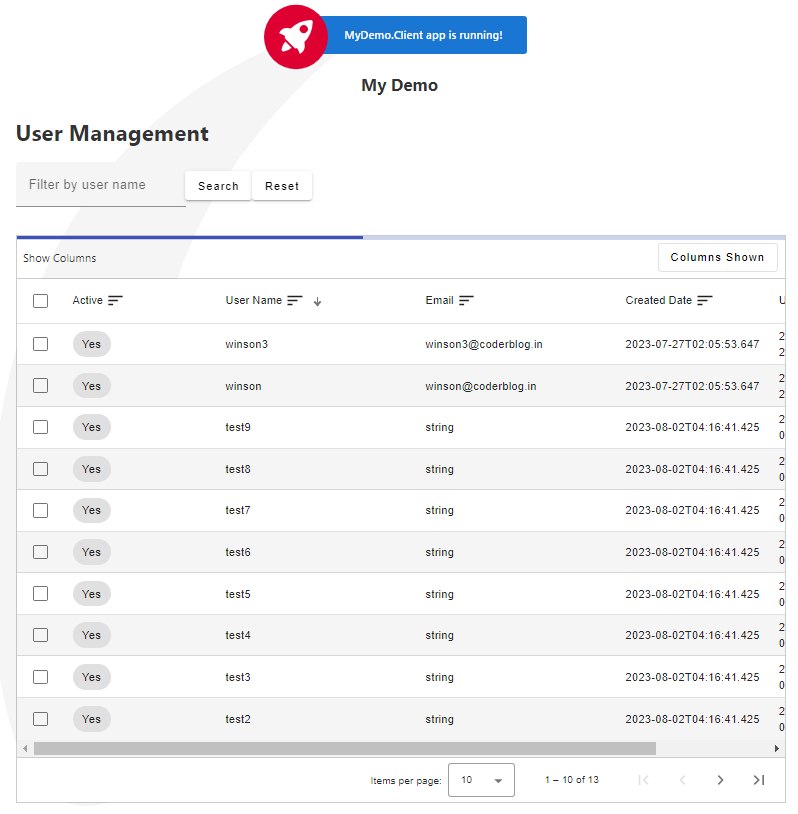Viewport: 798px width, 814px height.
Task: Jump to the last page icon
Action: coord(759,780)
